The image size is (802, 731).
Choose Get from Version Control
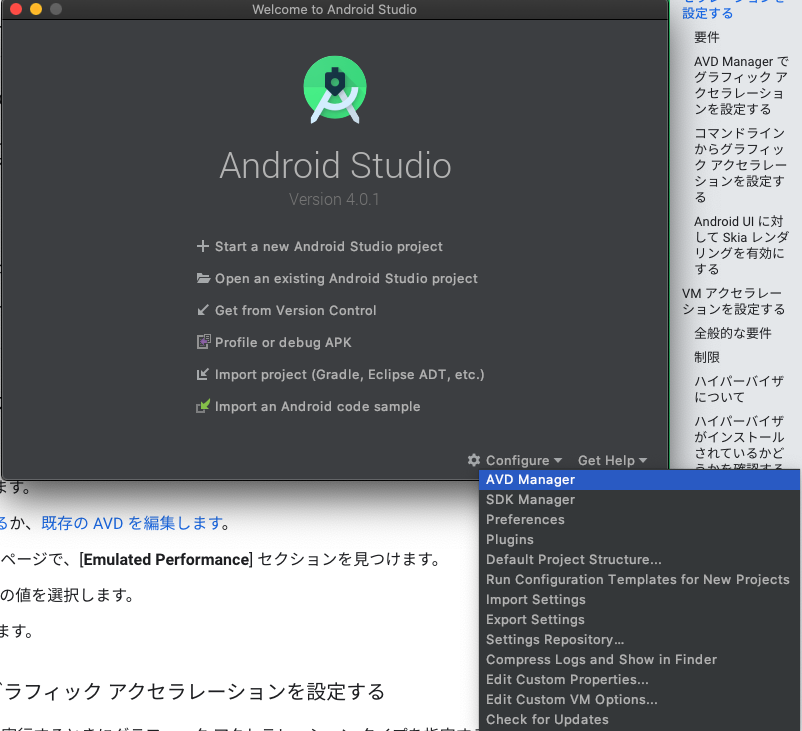(x=296, y=311)
